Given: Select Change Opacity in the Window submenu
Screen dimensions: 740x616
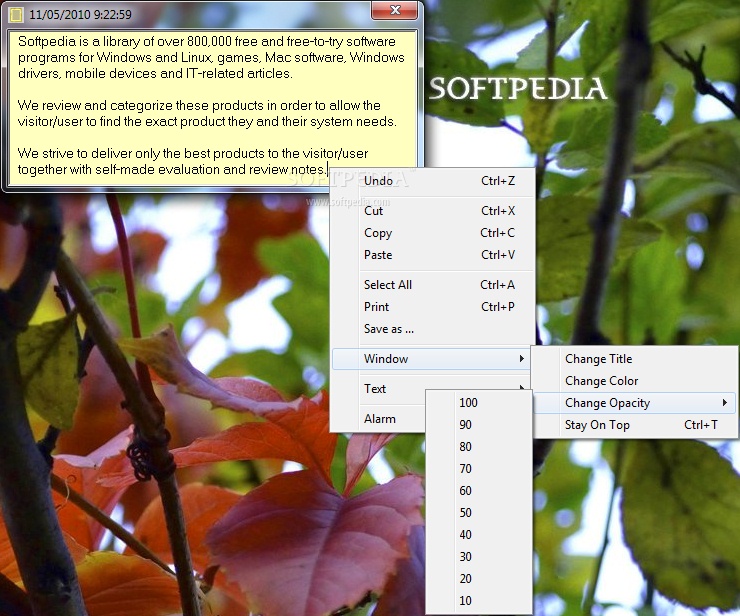Looking at the screenshot, I should pyautogui.click(x=634, y=403).
